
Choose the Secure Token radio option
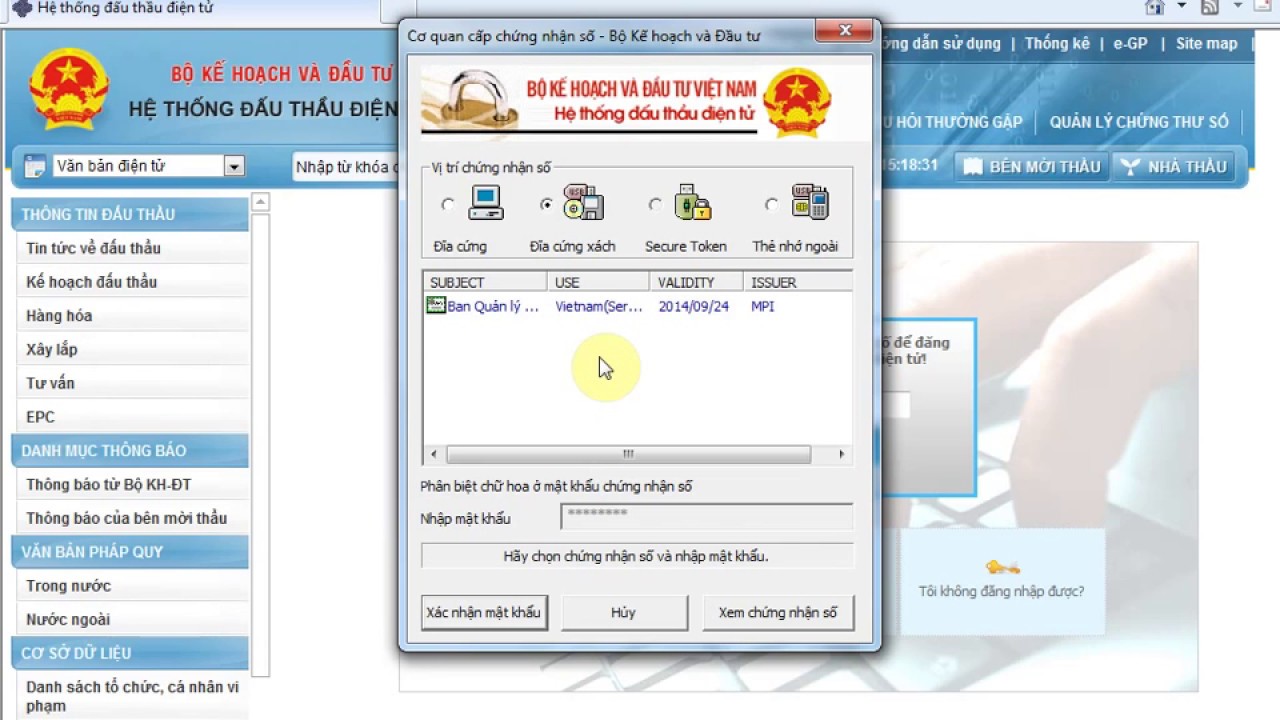[x=655, y=204]
